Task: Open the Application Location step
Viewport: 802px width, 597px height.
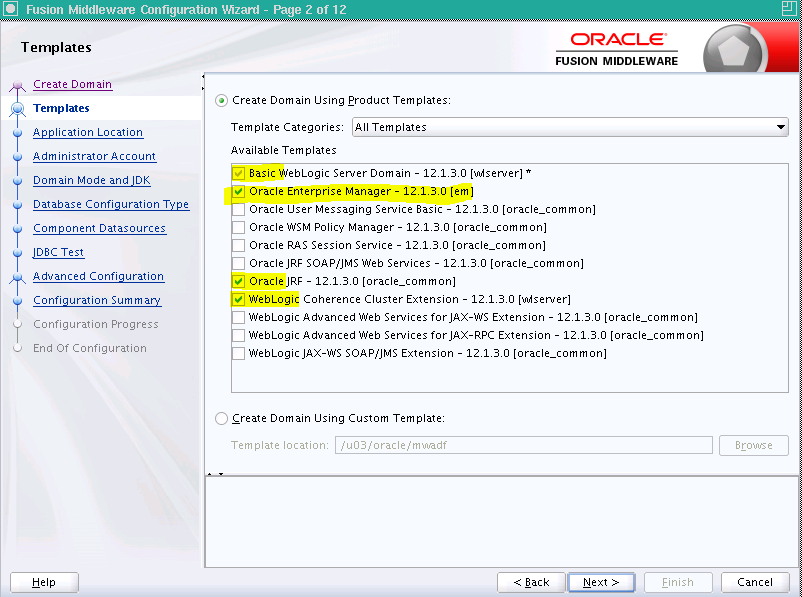Action: [88, 132]
